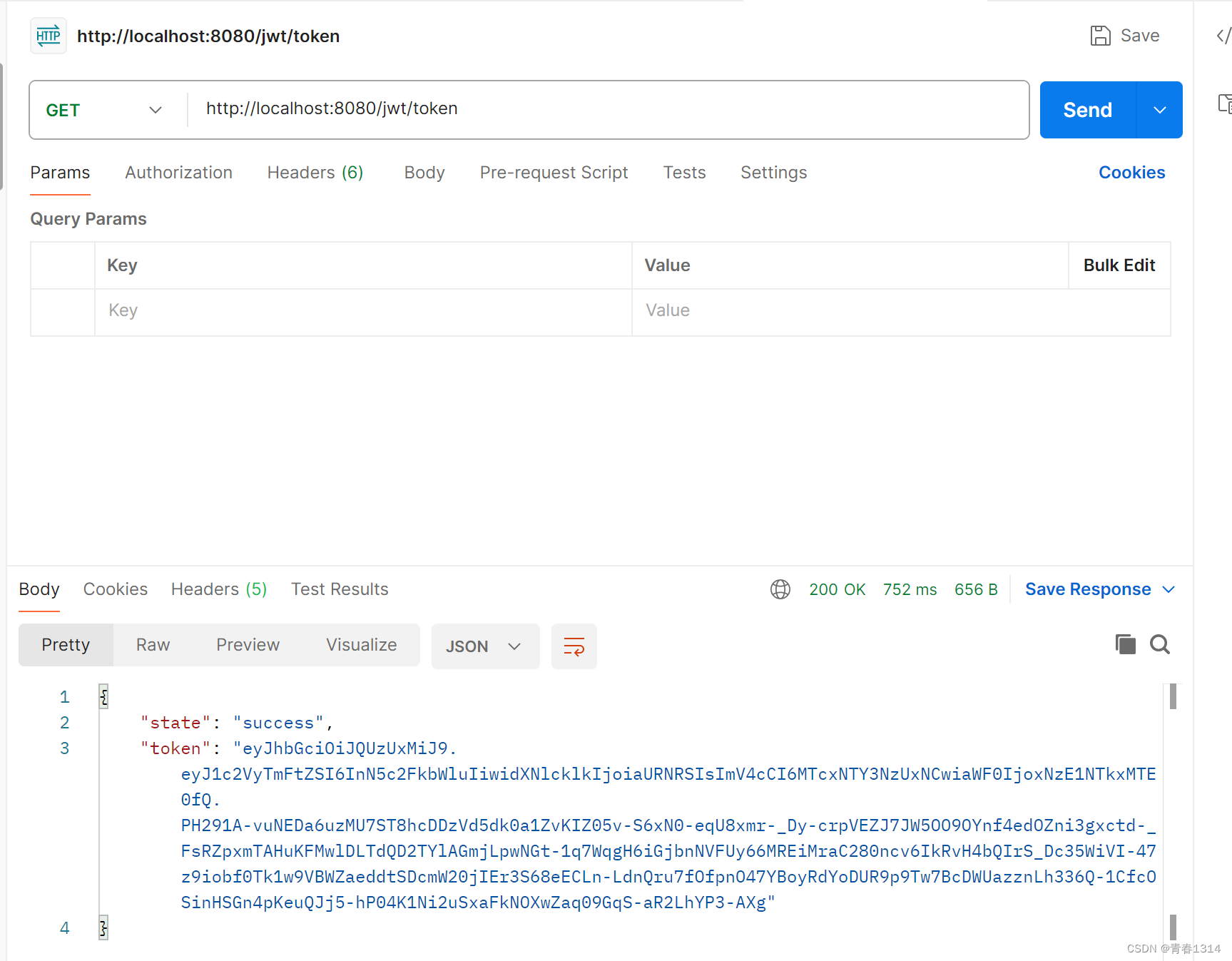Click the 752 ms response time
Screen dimensions: 1232x961
point(910,589)
